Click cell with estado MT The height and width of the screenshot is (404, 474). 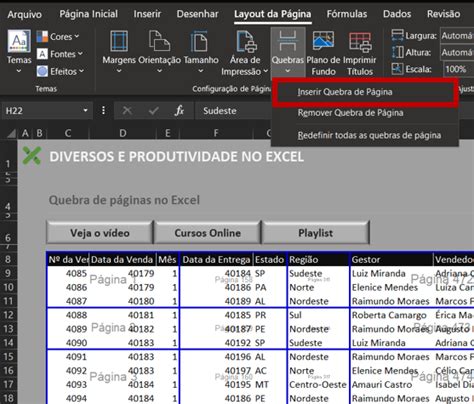click(270, 384)
